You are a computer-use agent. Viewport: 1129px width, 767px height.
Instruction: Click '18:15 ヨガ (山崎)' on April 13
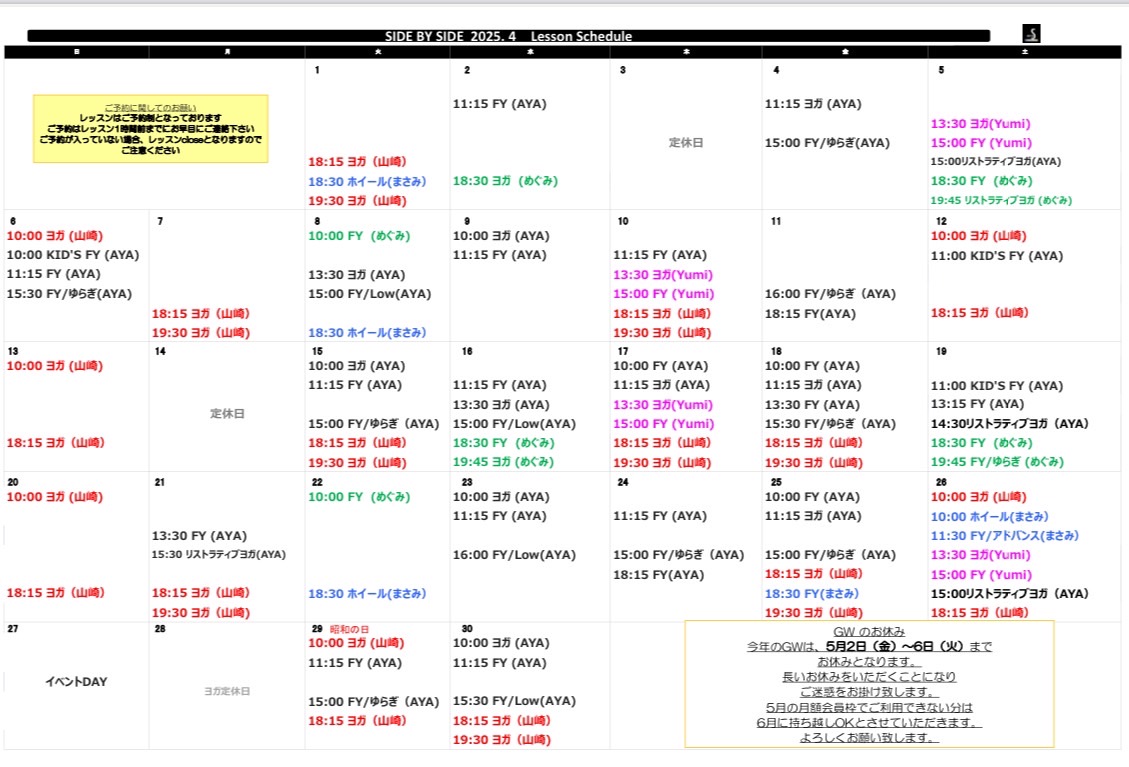click(55, 443)
